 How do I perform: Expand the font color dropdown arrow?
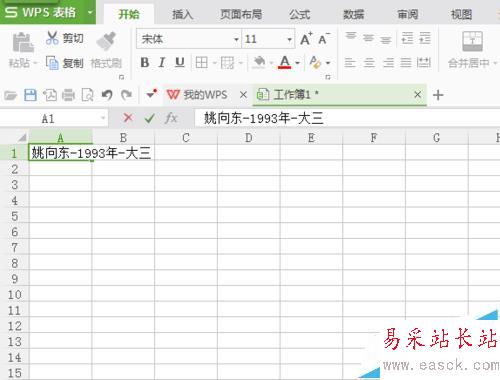(297, 62)
